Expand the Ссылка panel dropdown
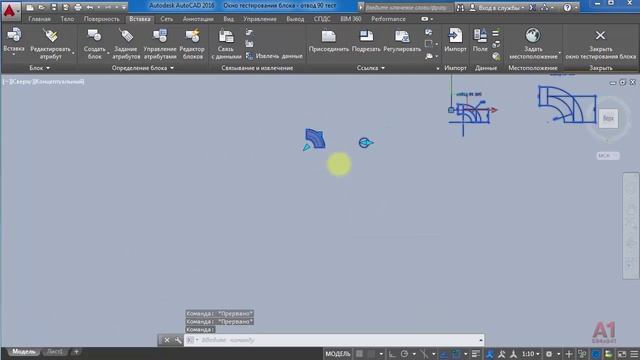The height and width of the screenshot is (360, 640). tap(371, 68)
